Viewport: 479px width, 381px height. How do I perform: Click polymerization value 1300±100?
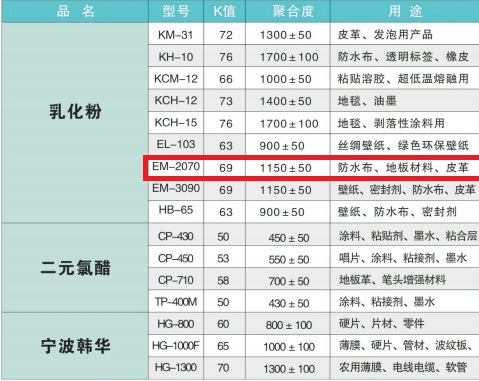[289, 369]
